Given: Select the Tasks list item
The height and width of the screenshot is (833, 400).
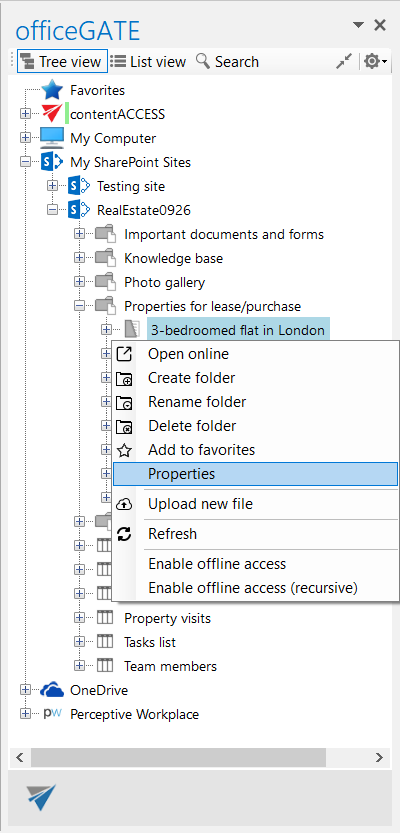Looking at the screenshot, I should point(150,642).
